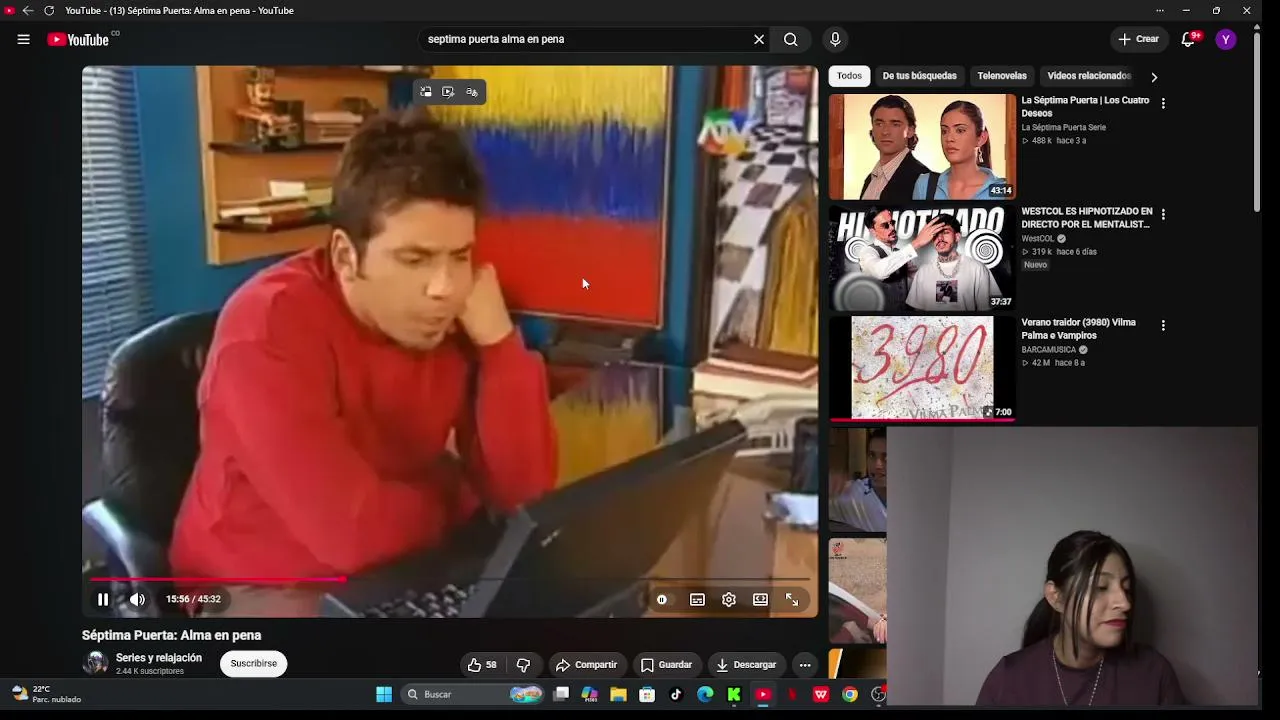1280x720 pixels.
Task: Share the video via Compartir
Action: (x=587, y=665)
